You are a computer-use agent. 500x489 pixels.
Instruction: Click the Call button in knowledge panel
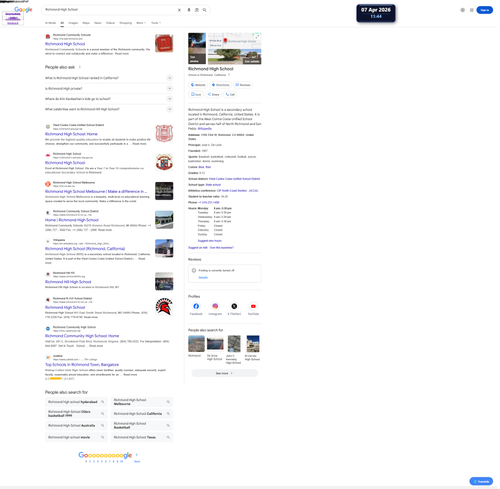(x=230, y=94)
